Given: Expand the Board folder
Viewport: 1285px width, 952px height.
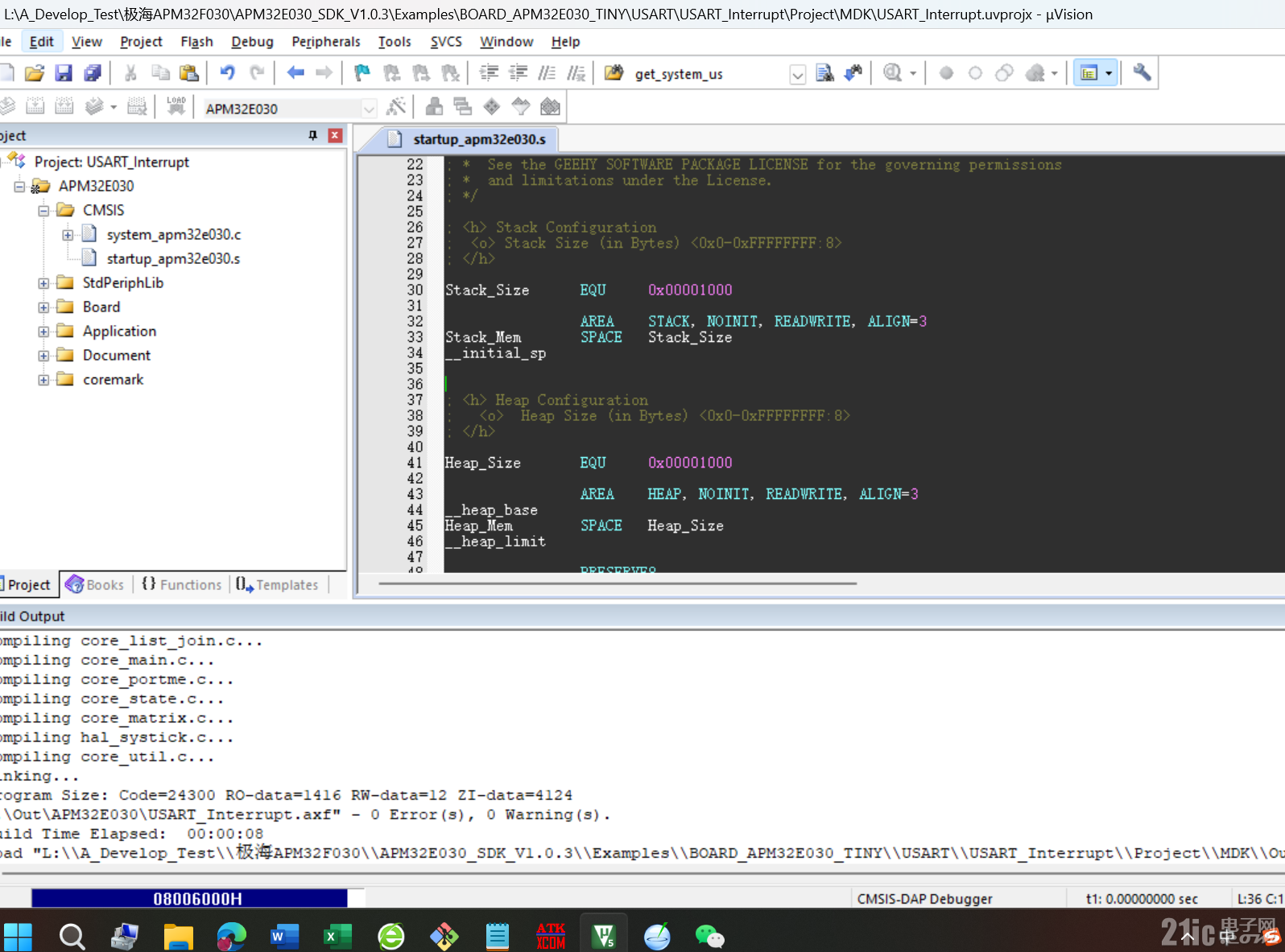Looking at the screenshot, I should click(x=43, y=307).
